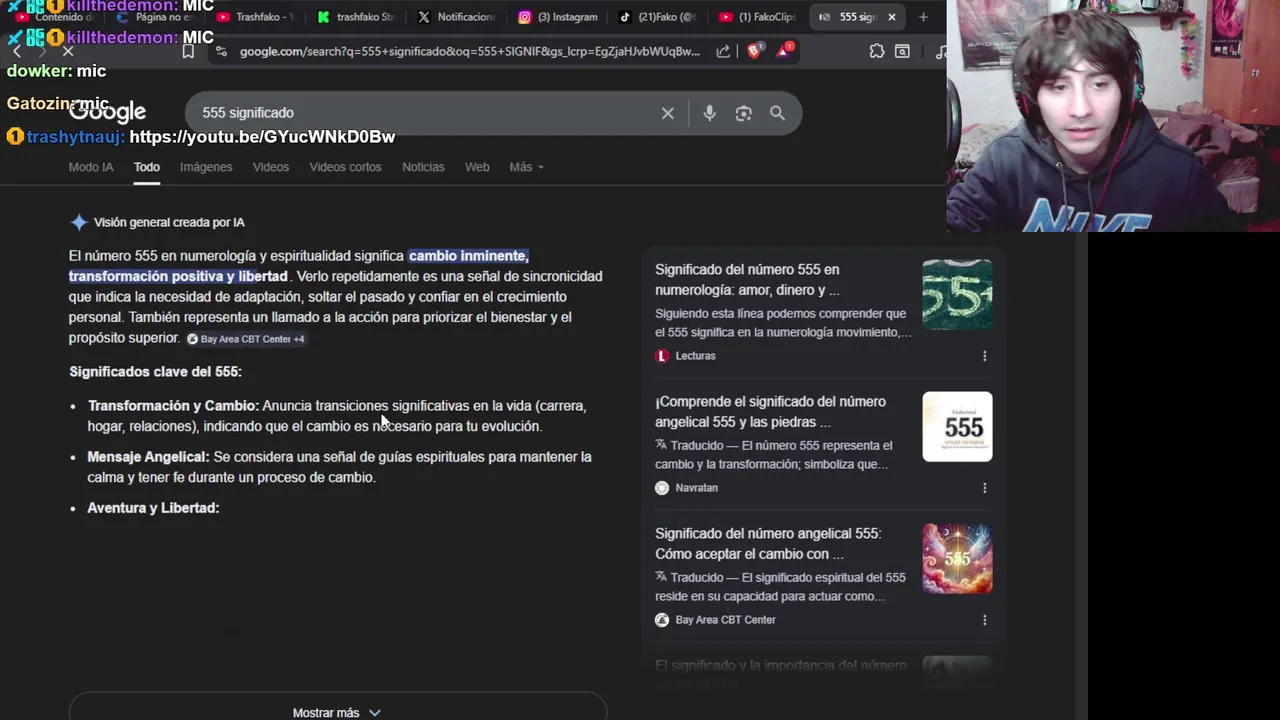Viewport: 1280px width, 720px height.
Task: Click the Significados clave del 555 heading
Action: (155, 372)
